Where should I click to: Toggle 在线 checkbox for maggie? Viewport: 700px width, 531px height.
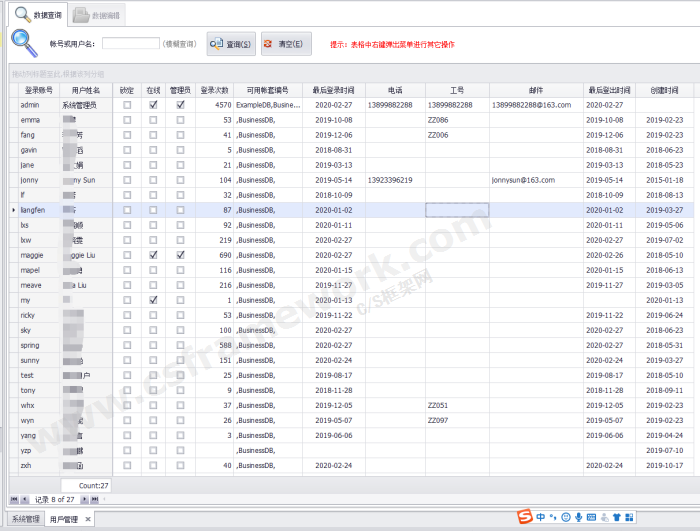[x=153, y=255]
